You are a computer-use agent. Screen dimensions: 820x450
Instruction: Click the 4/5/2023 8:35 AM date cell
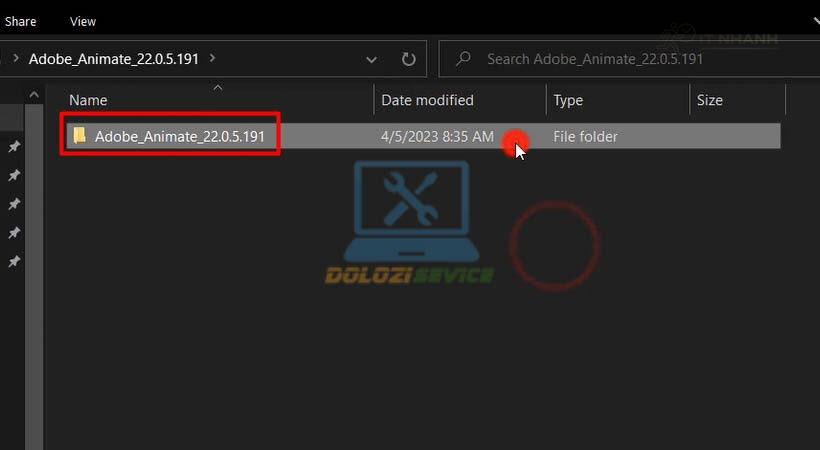pos(437,137)
